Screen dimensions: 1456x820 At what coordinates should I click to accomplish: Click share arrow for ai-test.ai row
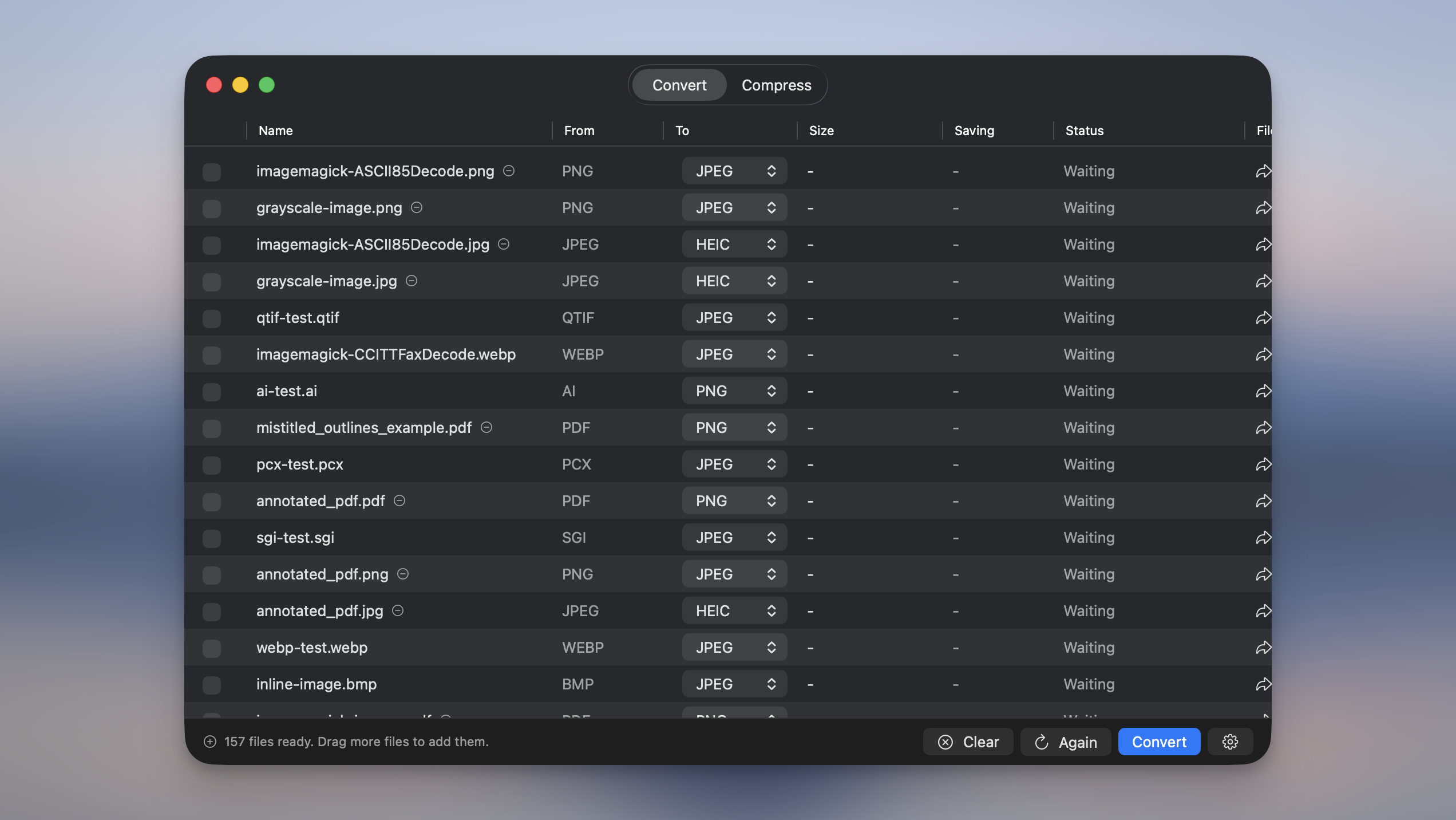coord(1263,391)
